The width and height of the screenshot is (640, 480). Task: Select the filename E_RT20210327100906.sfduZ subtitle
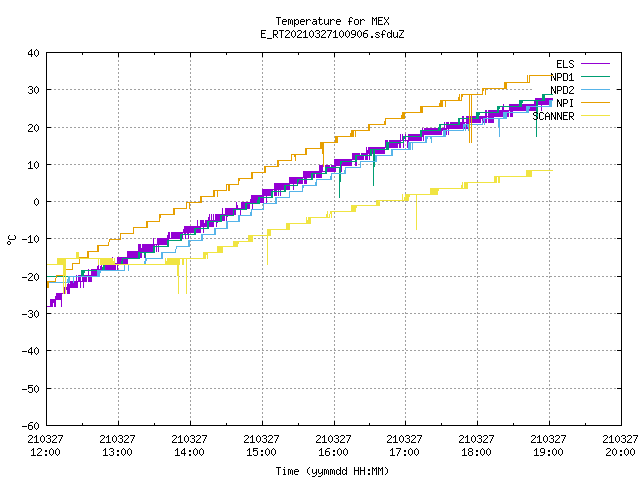(332, 34)
